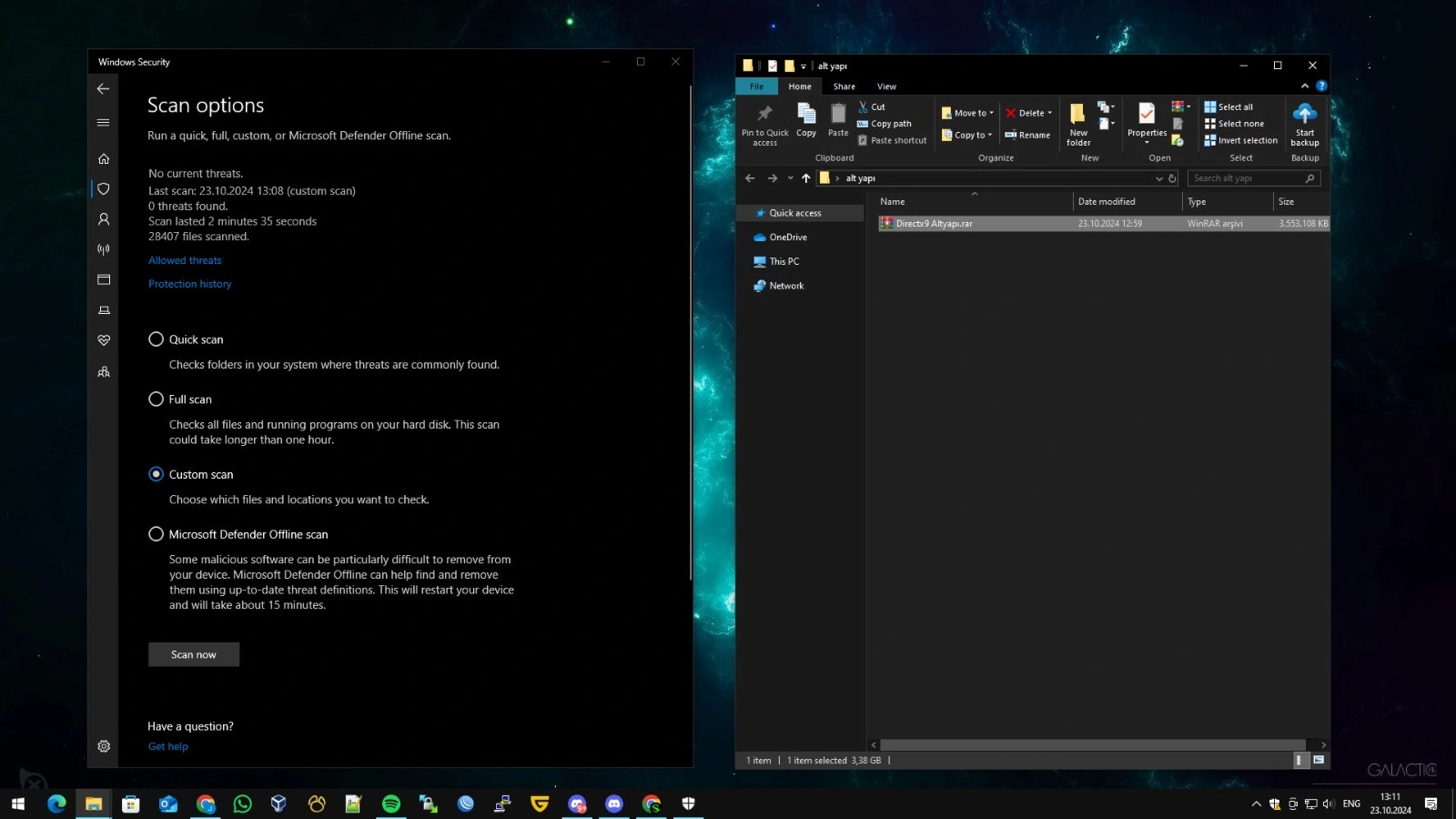Expand the Move to dropdown
The width and height of the screenshot is (1456, 819).
click(x=992, y=114)
